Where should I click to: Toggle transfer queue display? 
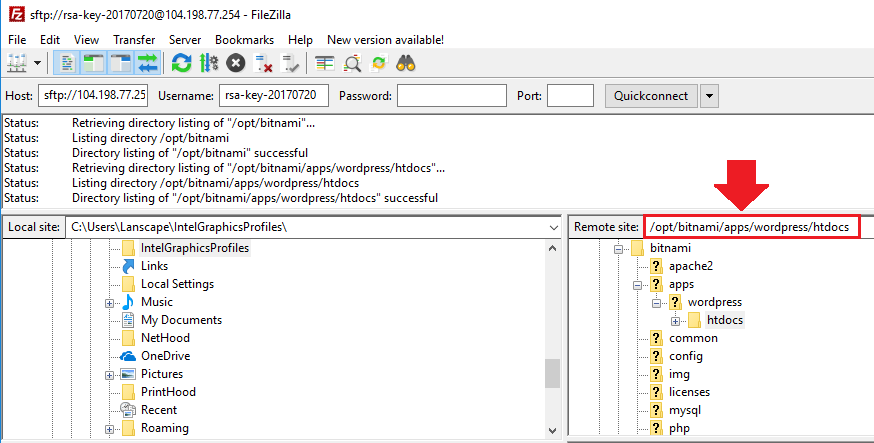[x=148, y=63]
